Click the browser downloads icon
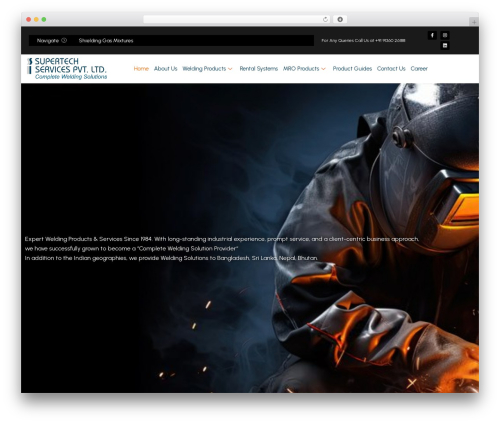 [340, 19]
